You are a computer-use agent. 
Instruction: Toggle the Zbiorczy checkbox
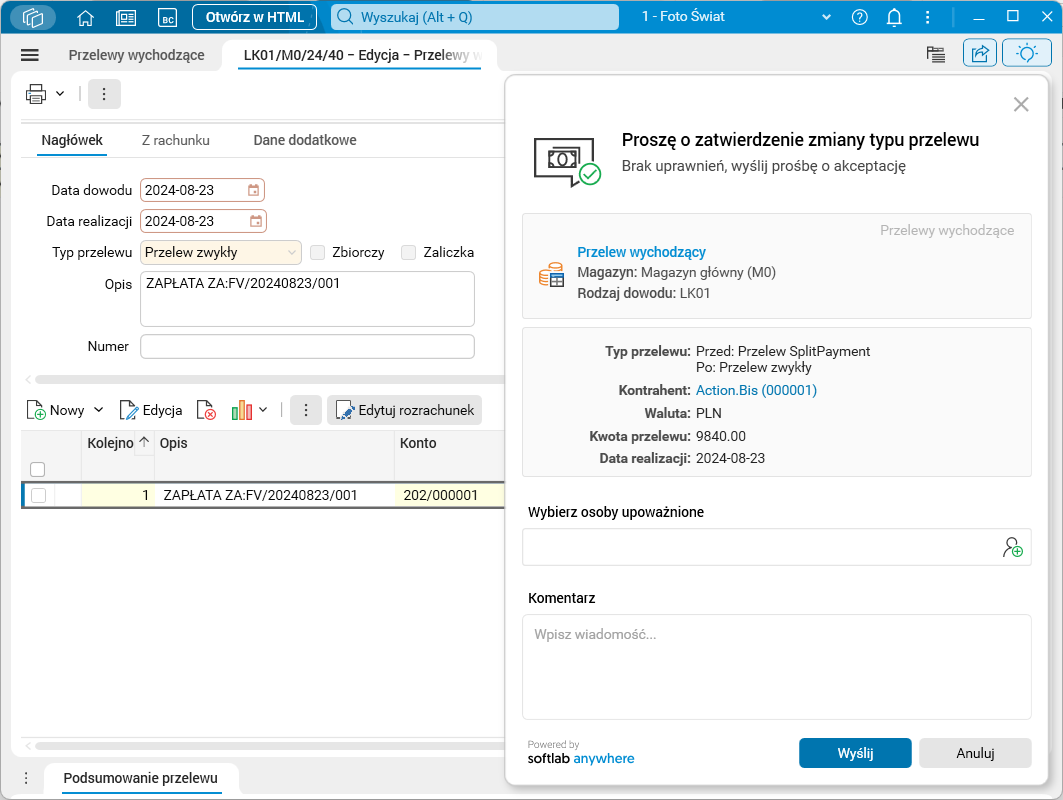317,252
